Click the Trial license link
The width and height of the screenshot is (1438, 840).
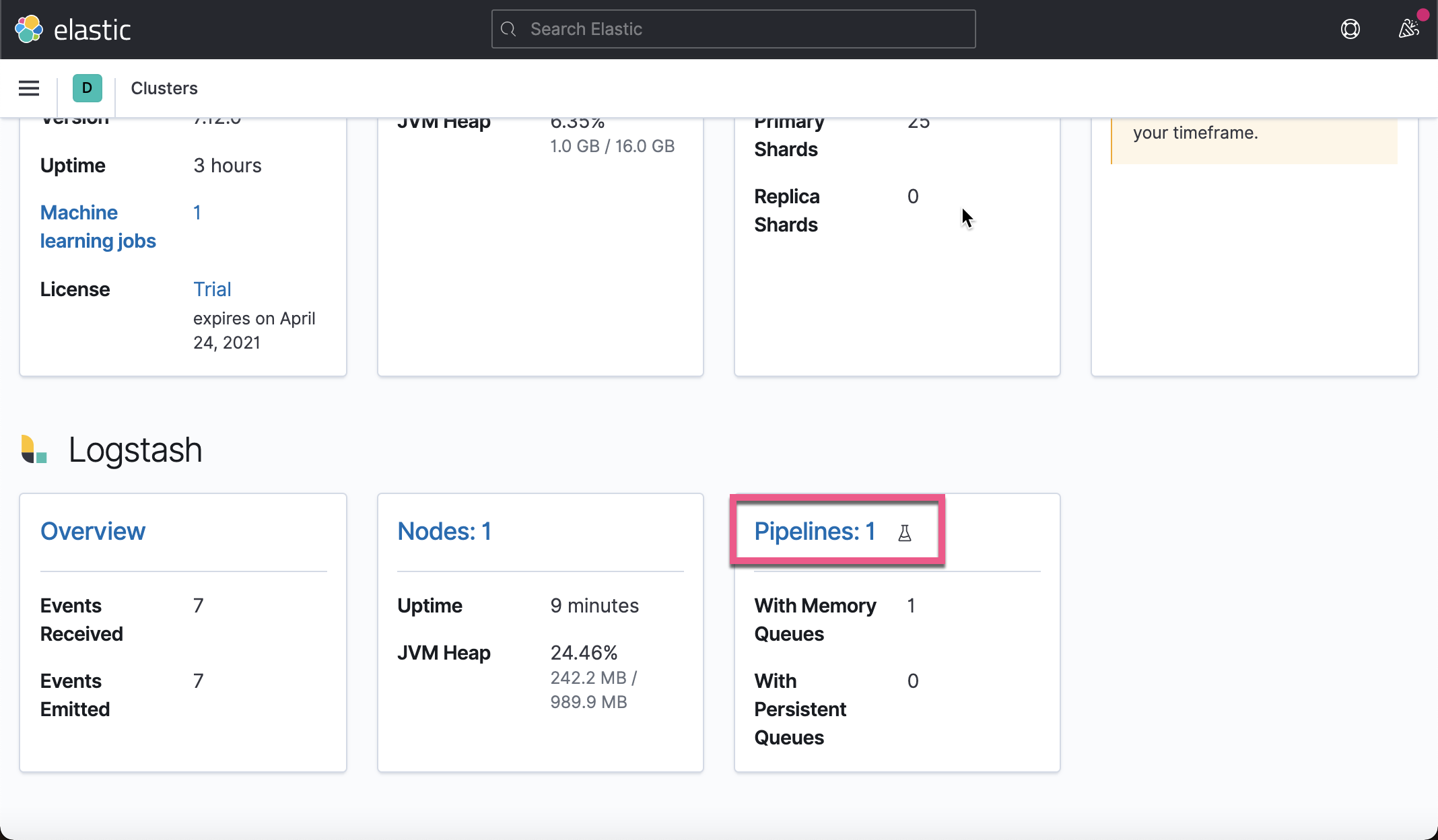coord(212,289)
